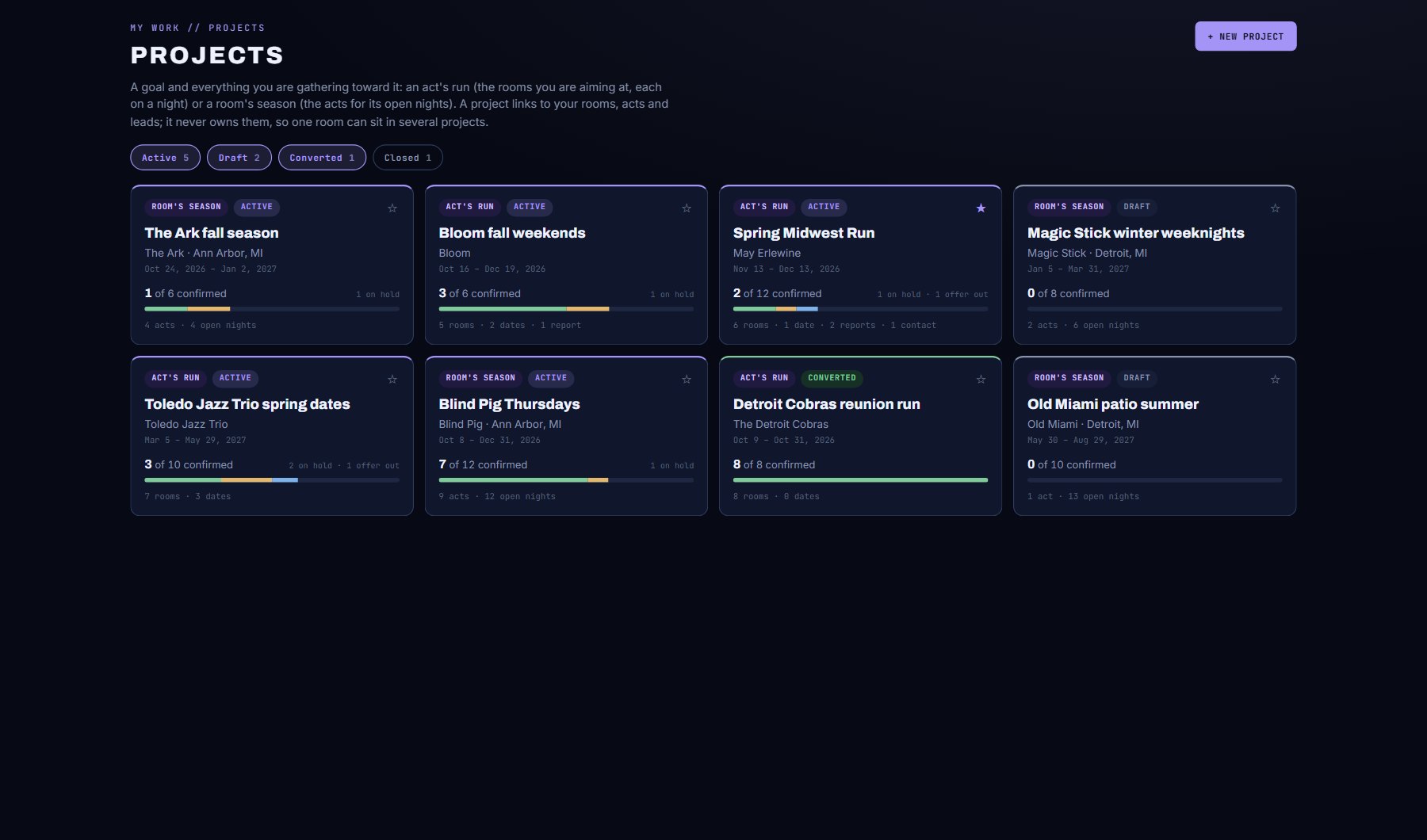Click '1 act · 13 open nights' text
1427x840 pixels.
point(1083,497)
